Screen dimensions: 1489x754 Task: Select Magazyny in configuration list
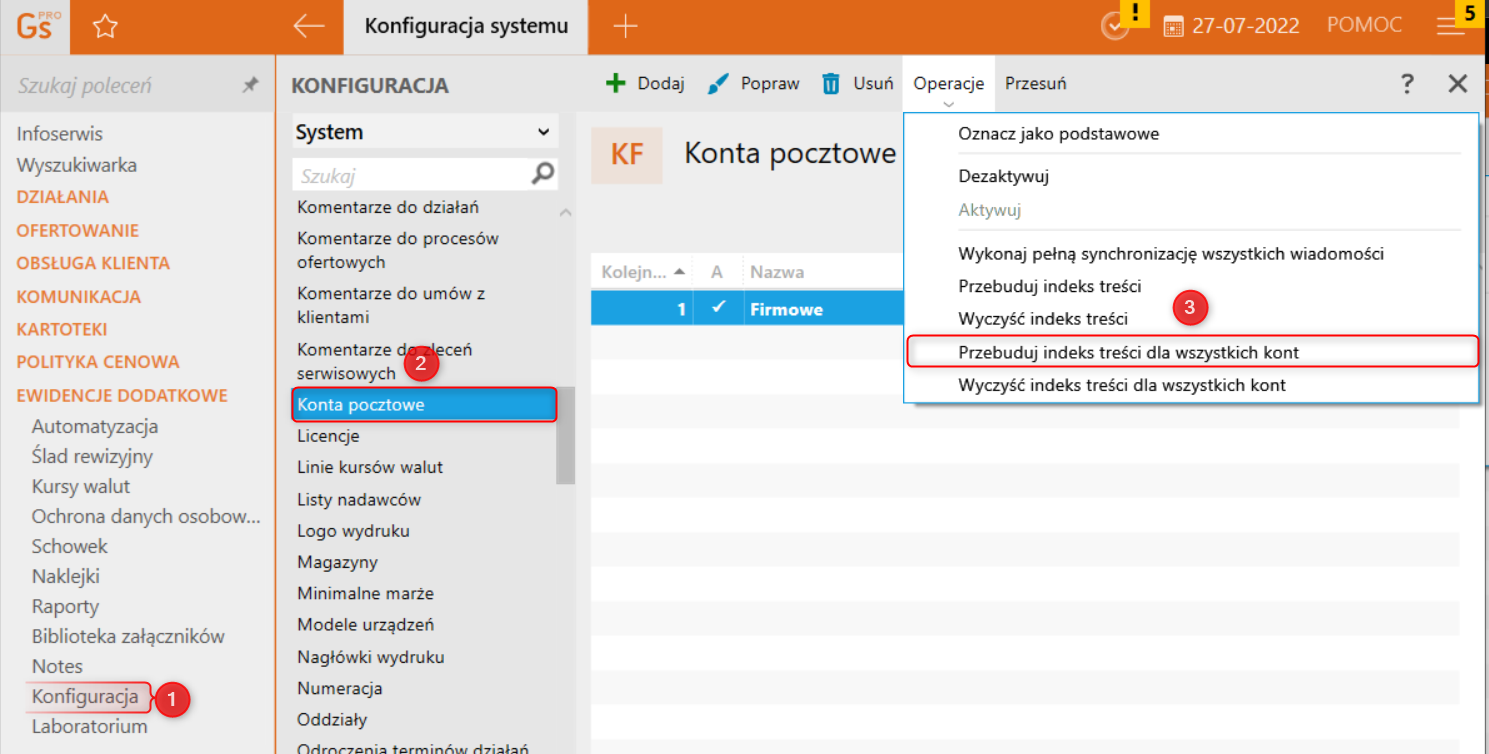pyautogui.click(x=337, y=562)
